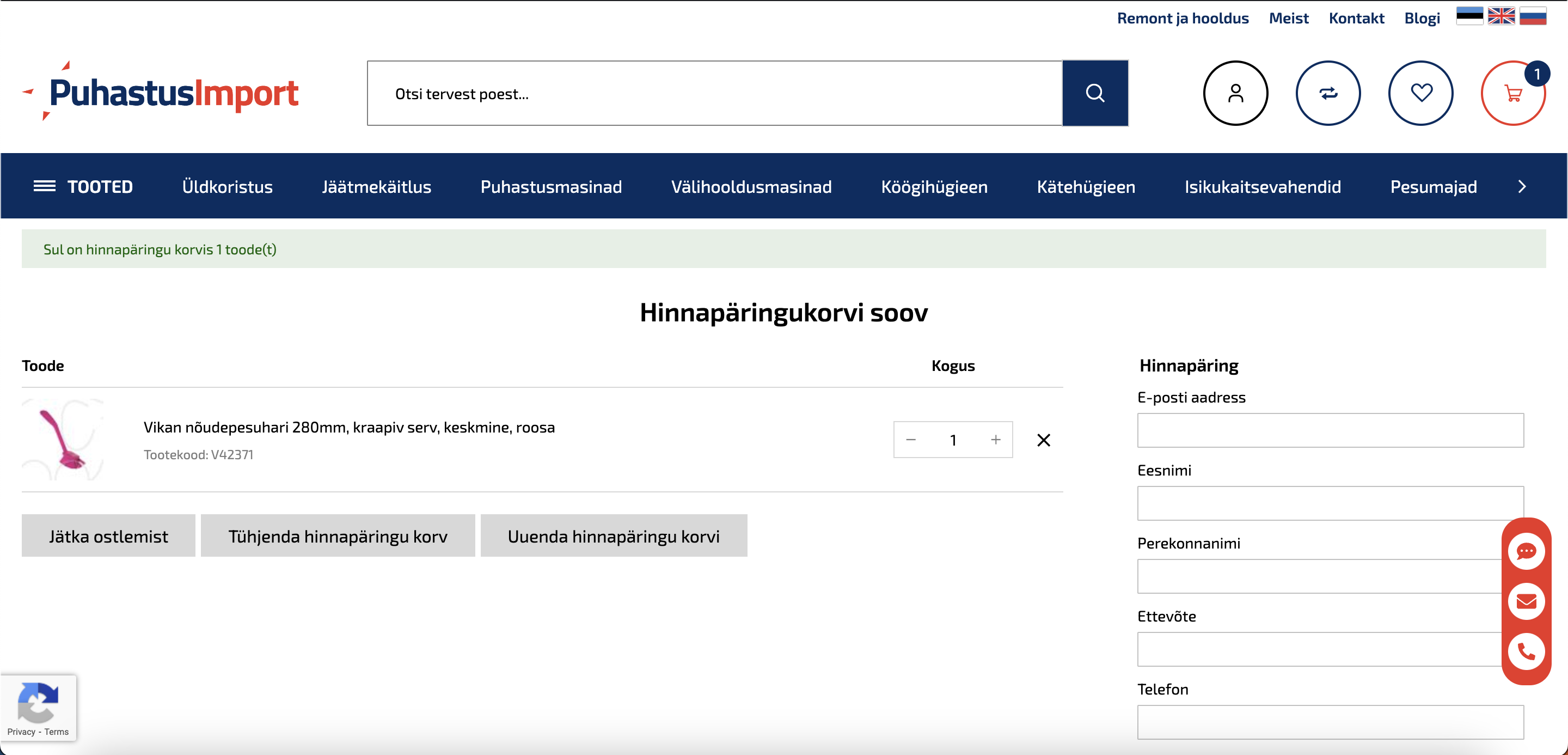Switch language to Russian flag

coord(1533,16)
